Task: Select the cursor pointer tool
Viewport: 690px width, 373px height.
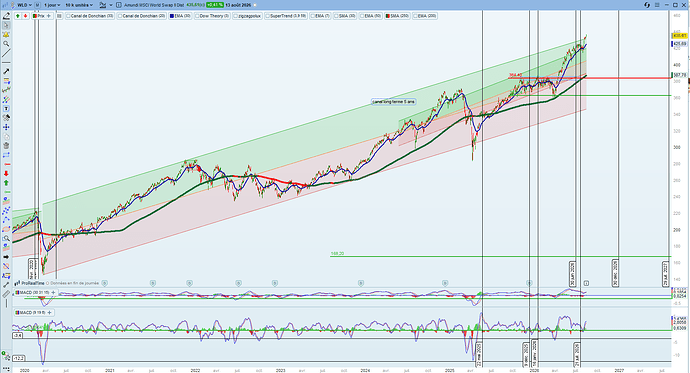Action: pos(6,25)
